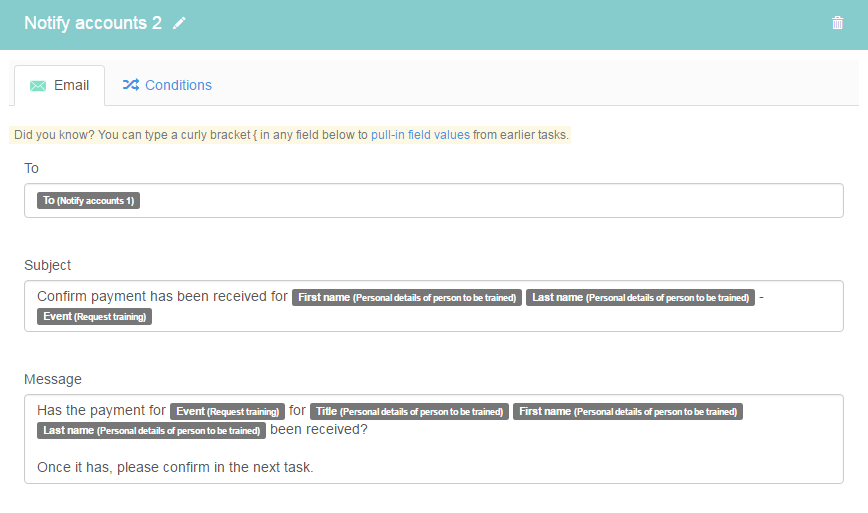Screen dimensions: 868x513
Task: Select the To (Notify accounts 1) token
Action: click(89, 200)
